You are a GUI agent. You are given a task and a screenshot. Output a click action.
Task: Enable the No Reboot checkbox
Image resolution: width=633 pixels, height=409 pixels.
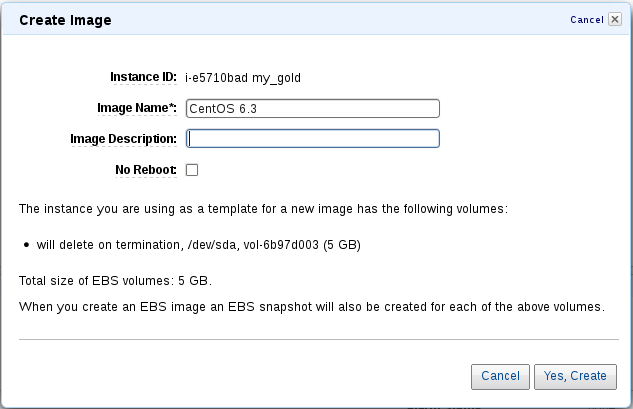[x=192, y=170]
